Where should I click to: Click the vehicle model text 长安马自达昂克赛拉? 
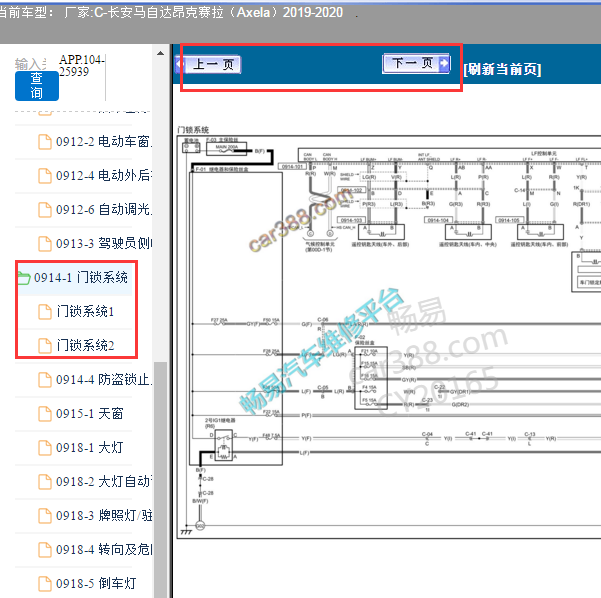(x=165, y=13)
